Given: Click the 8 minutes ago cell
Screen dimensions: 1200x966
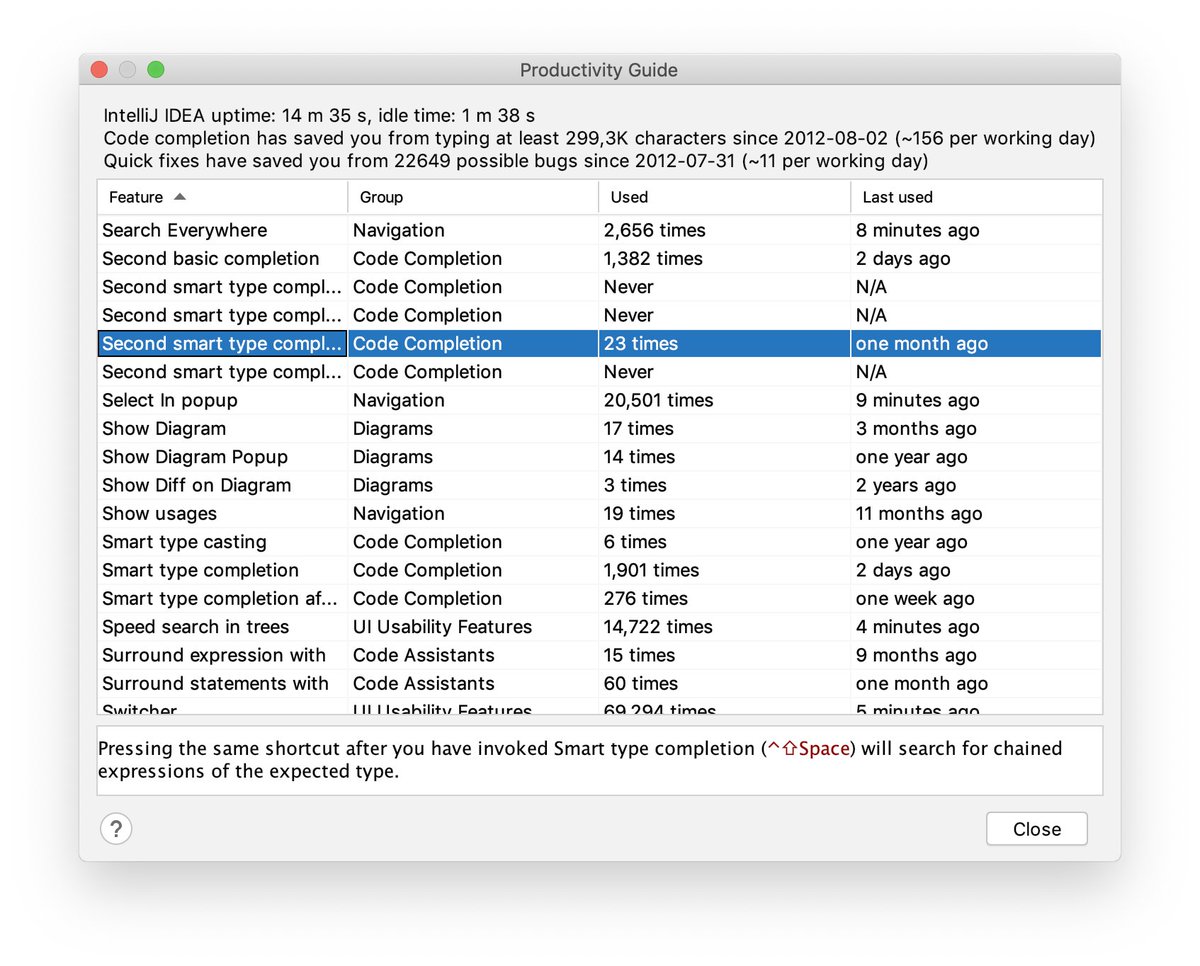Looking at the screenshot, I should click(976, 230).
